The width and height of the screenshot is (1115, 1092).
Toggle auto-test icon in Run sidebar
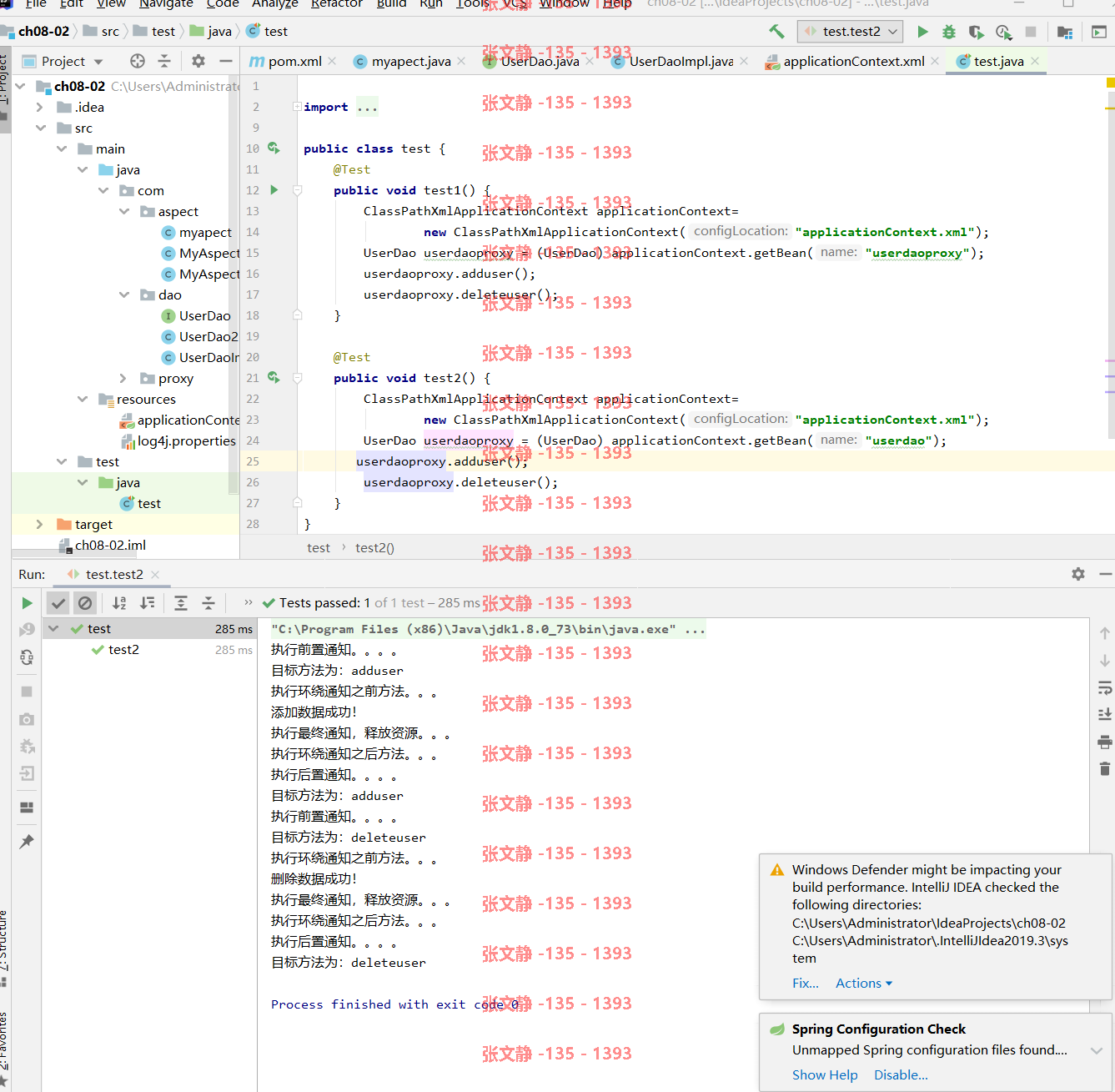click(27, 657)
